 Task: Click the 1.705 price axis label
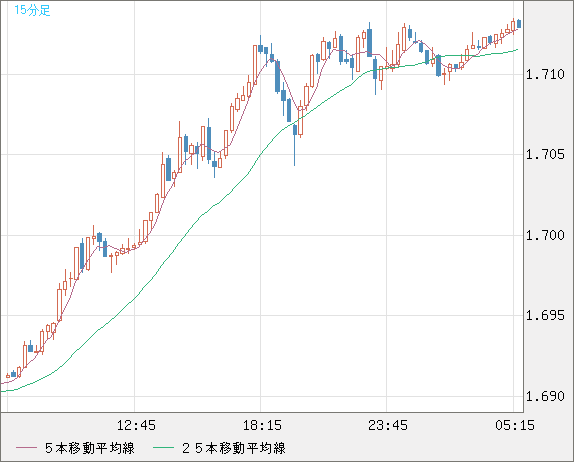(x=545, y=154)
